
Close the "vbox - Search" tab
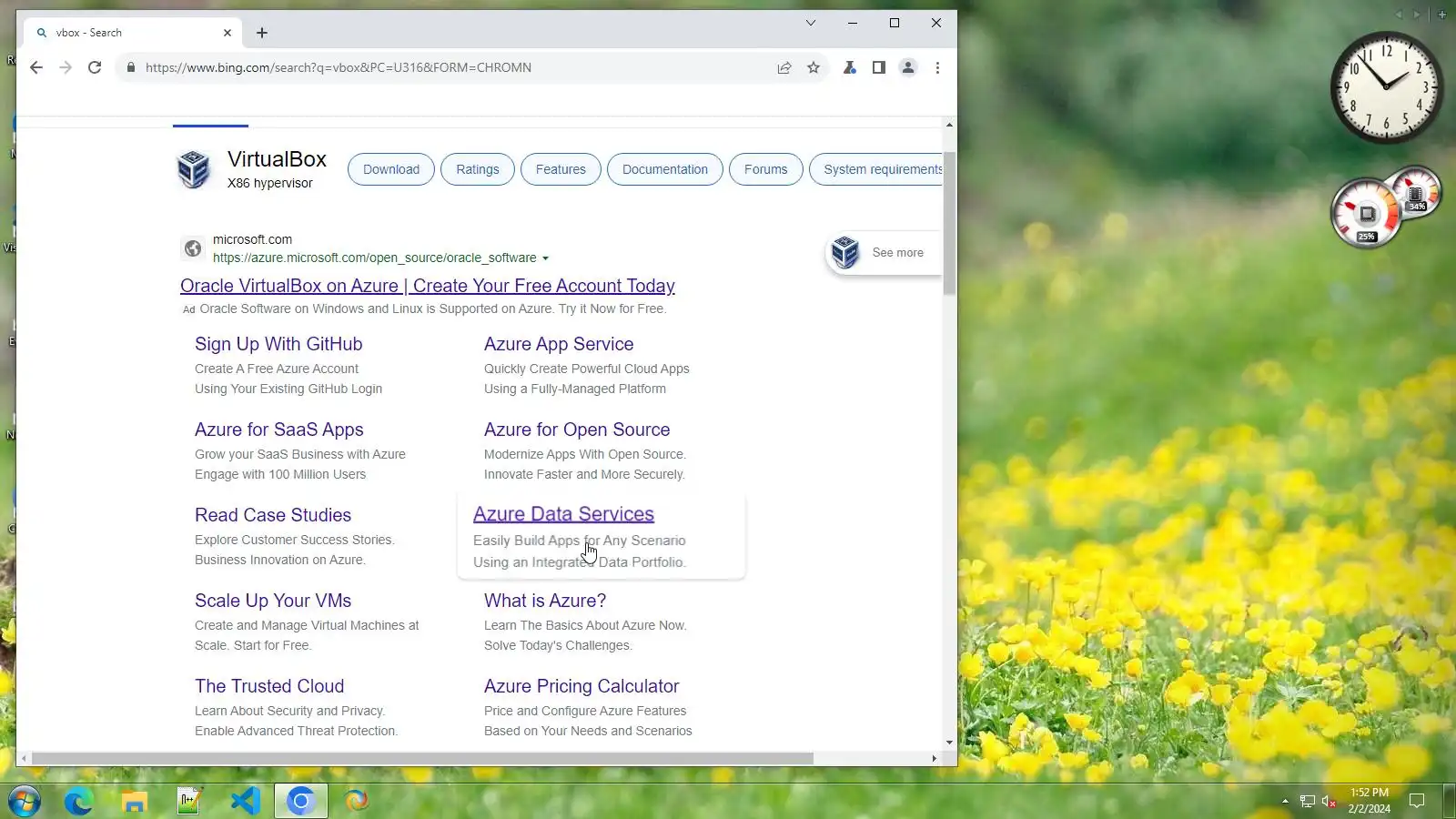(x=227, y=33)
